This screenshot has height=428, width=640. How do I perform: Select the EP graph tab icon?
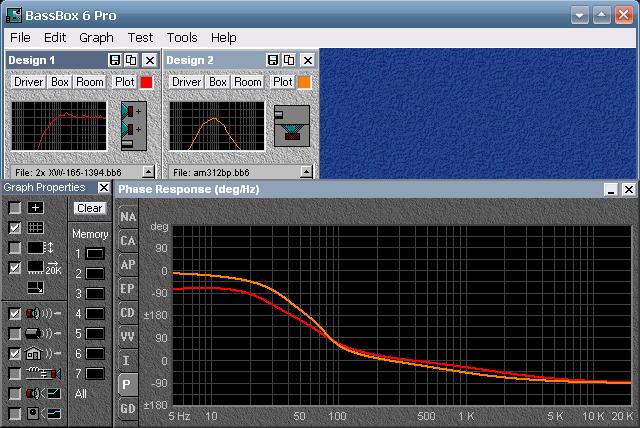(128, 289)
